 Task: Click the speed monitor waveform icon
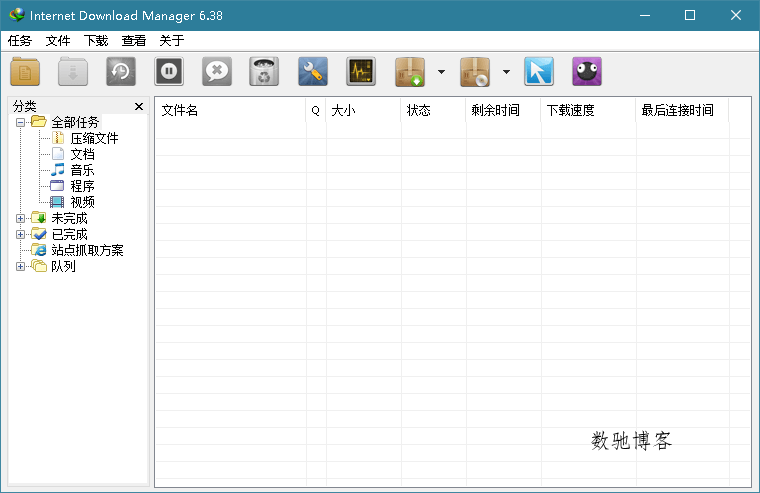pyautogui.click(x=361, y=72)
